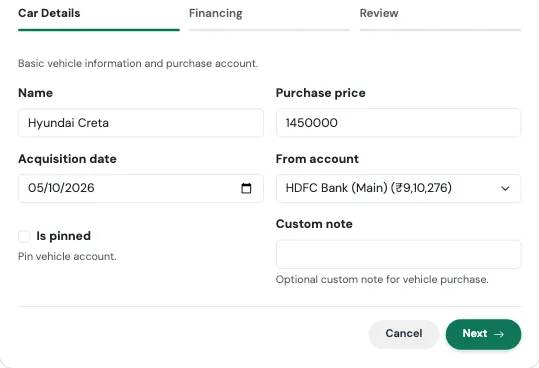This screenshot has width=539, height=368.
Task: Tick the Is pinned checkbox
Action: 24,236
